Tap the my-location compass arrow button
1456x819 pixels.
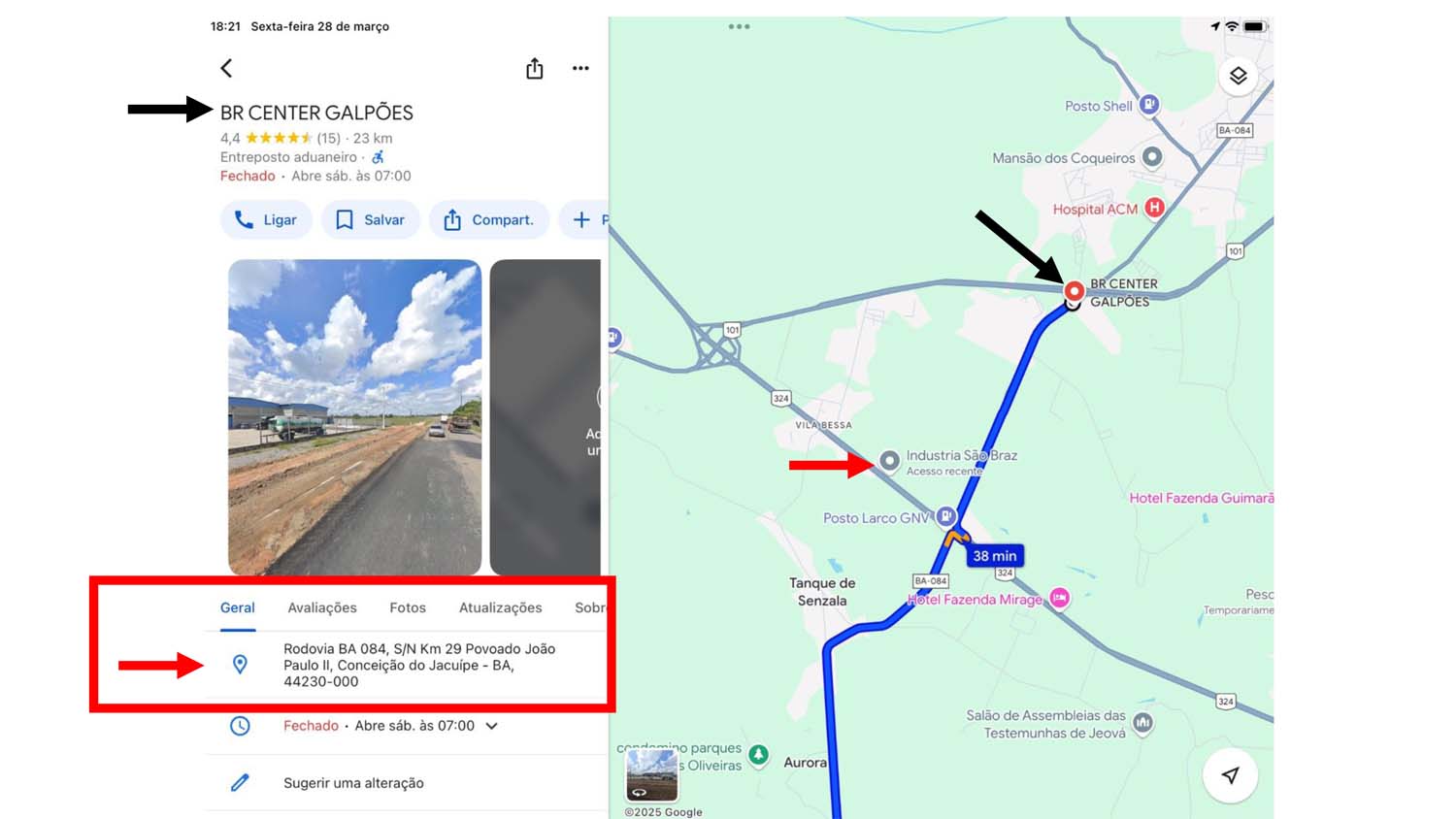click(1230, 775)
